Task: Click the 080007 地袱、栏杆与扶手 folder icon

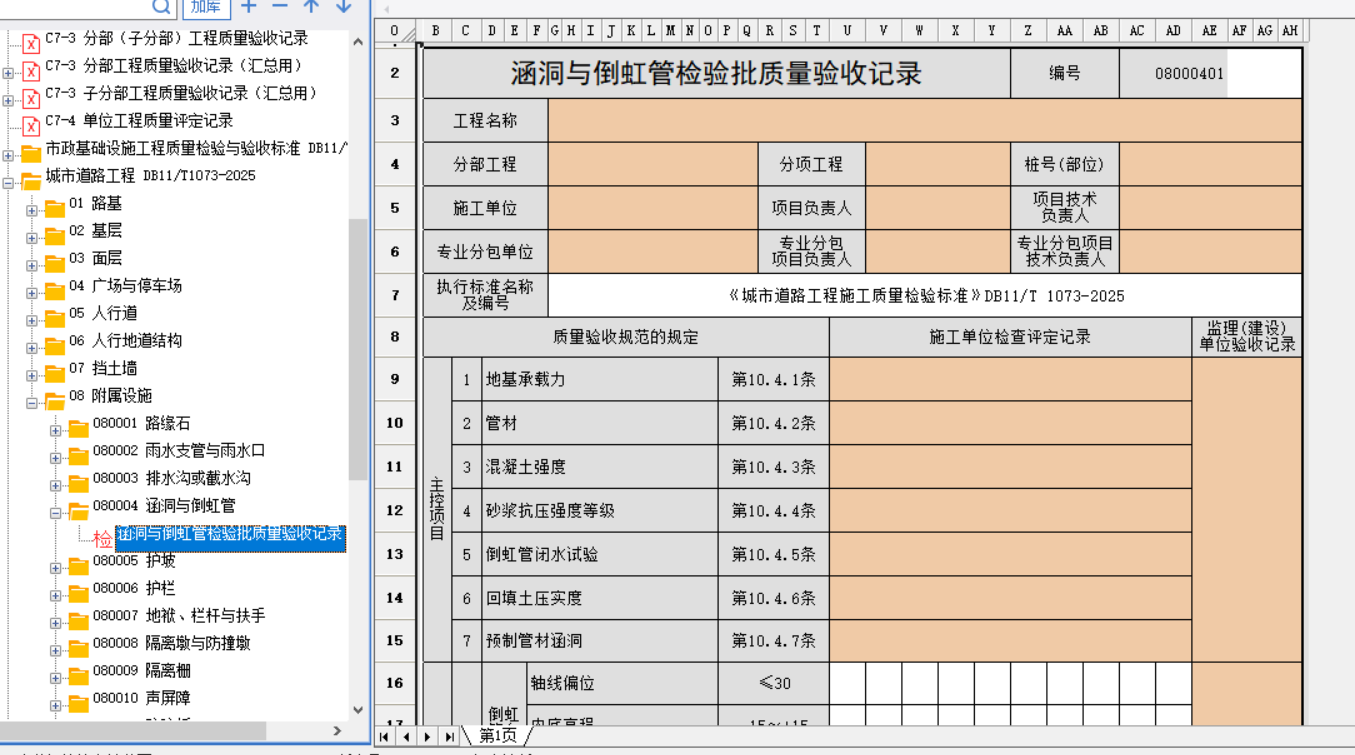Action: [x=78, y=621]
